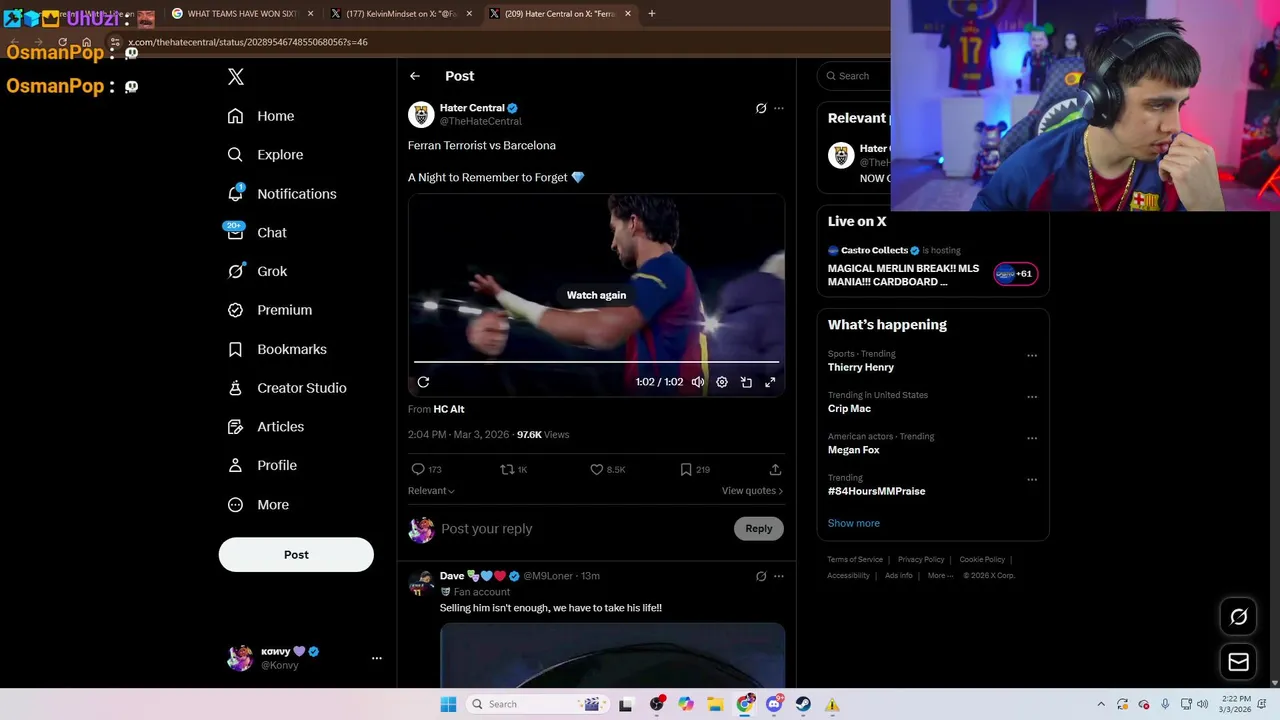Go to the X logo home
This screenshot has height=720, width=1280.
pyautogui.click(x=236, y=76)
